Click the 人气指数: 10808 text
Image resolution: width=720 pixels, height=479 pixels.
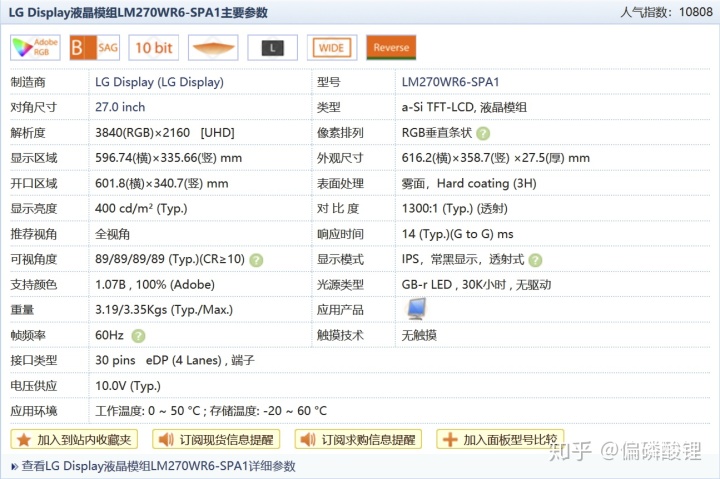pyautogui.click(x=666, y=12)
